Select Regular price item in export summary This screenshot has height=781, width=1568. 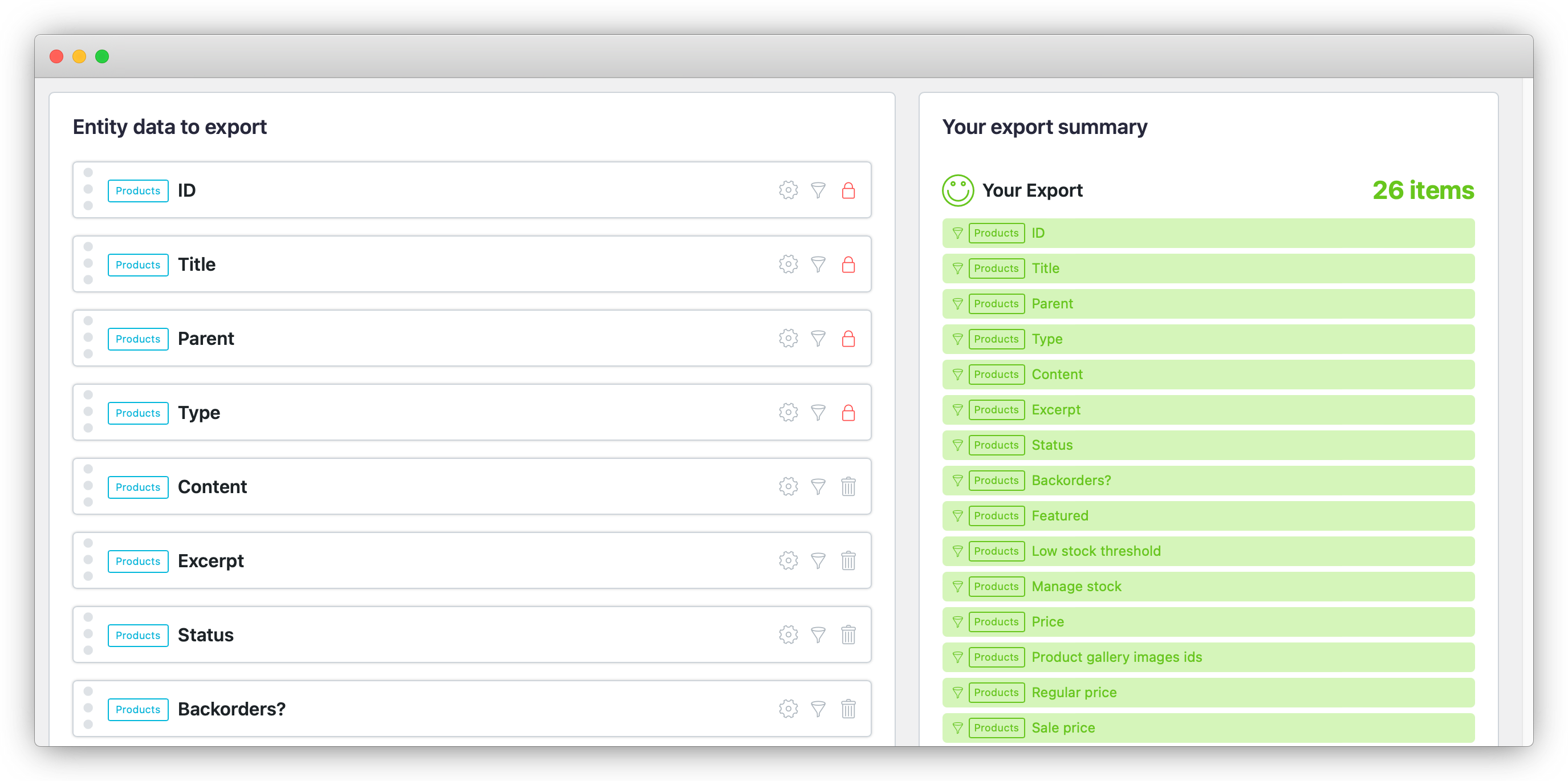1073,693
